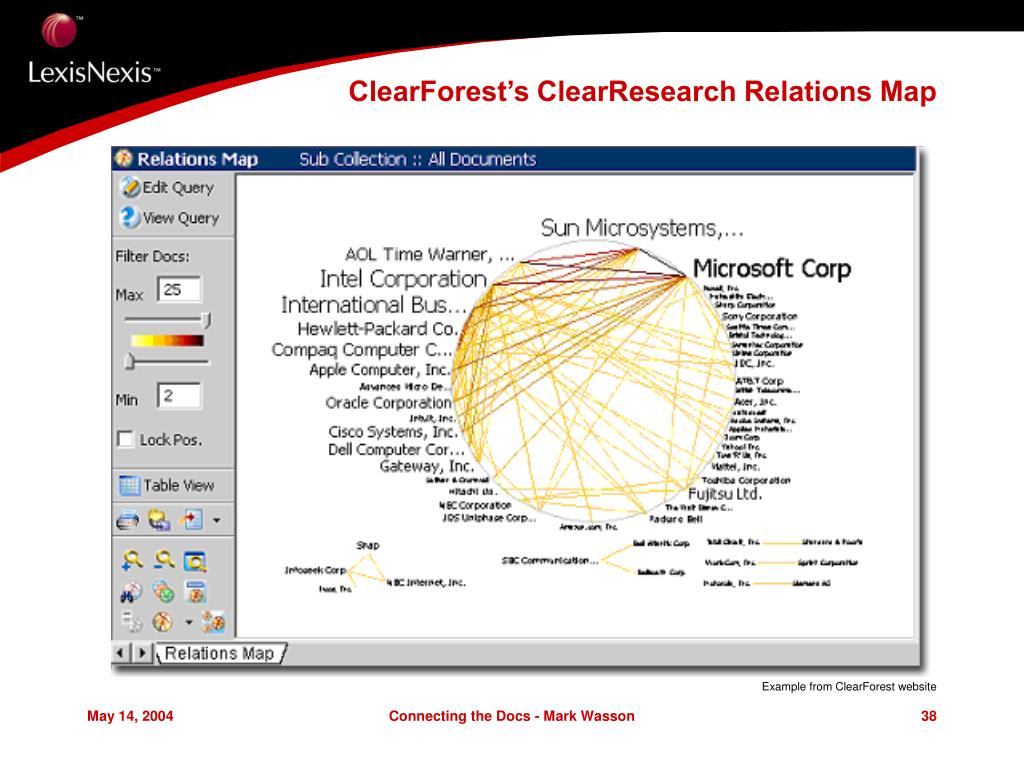
Task: Click the Min value field showing 2
Action: 180,396
